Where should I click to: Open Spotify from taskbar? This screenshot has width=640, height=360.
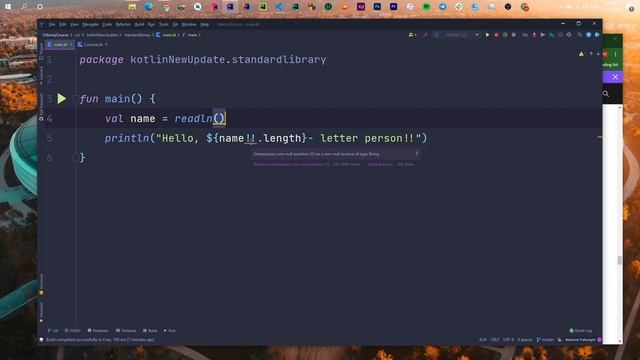426,7
